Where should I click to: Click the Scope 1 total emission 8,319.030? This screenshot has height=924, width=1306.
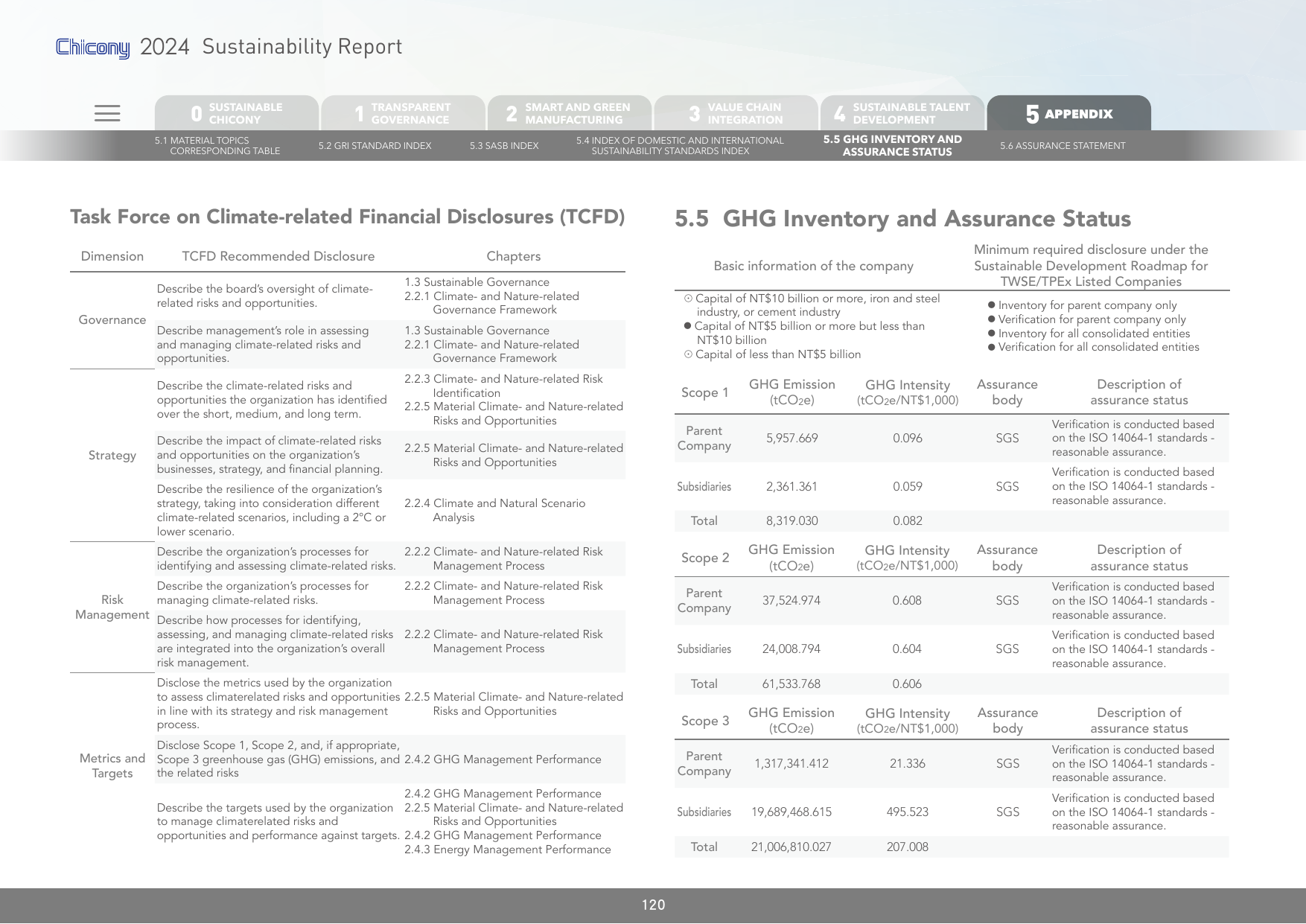click(791, 521)
